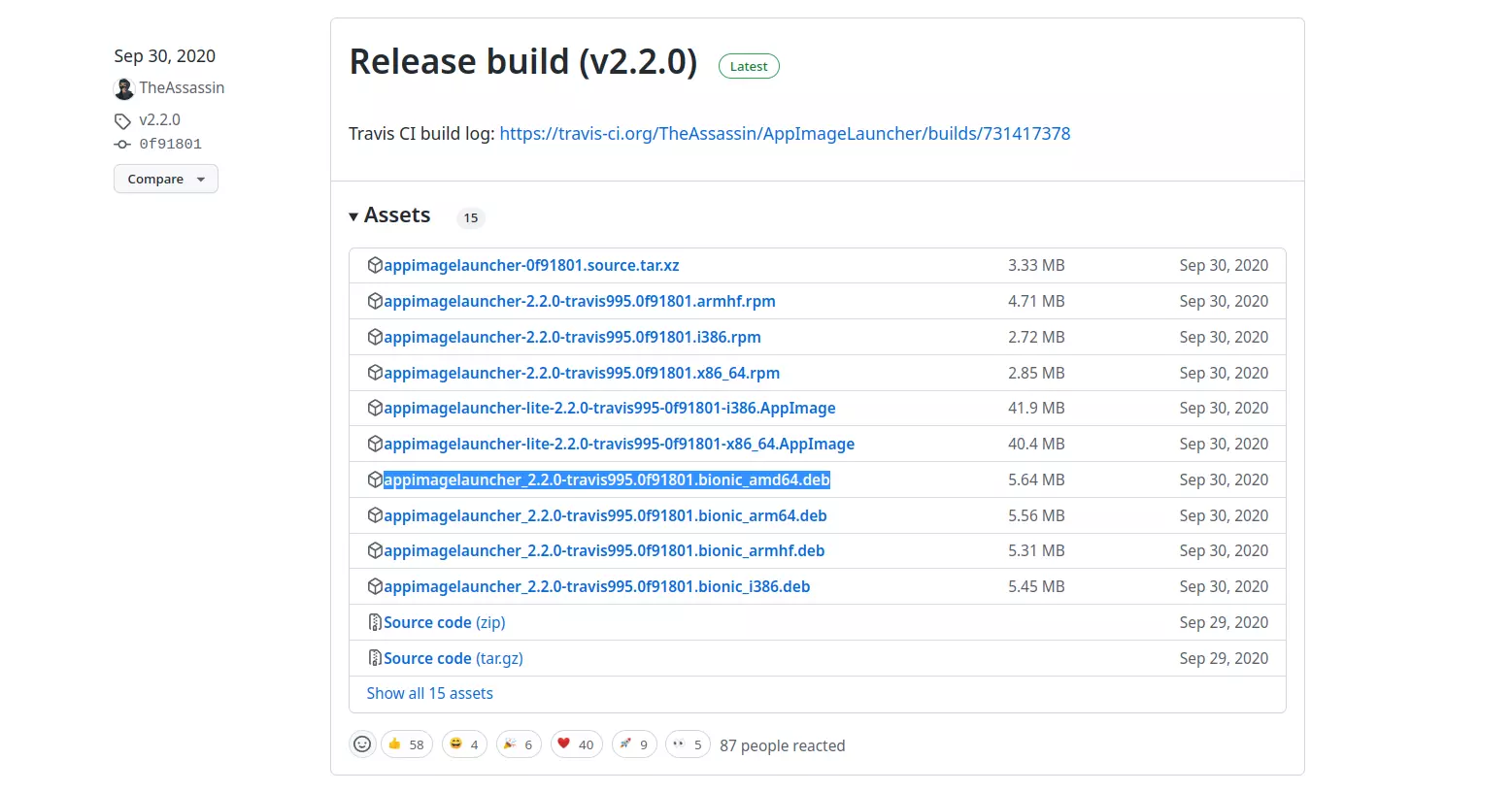Download Source code (zip)
This screenshot has width=1512, height=793.
(445, 622)
